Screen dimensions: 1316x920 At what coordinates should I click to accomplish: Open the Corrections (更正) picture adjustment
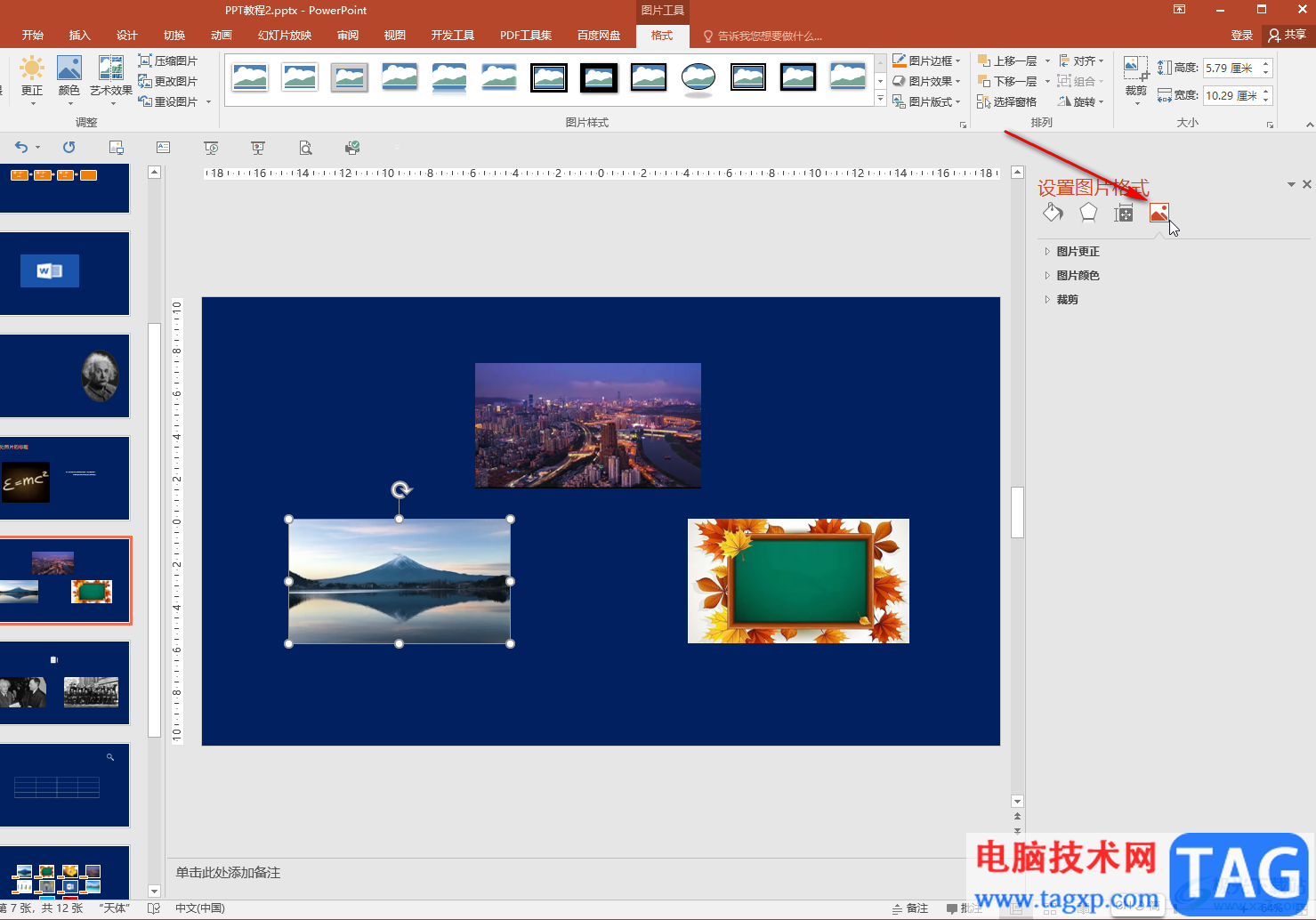32,77
